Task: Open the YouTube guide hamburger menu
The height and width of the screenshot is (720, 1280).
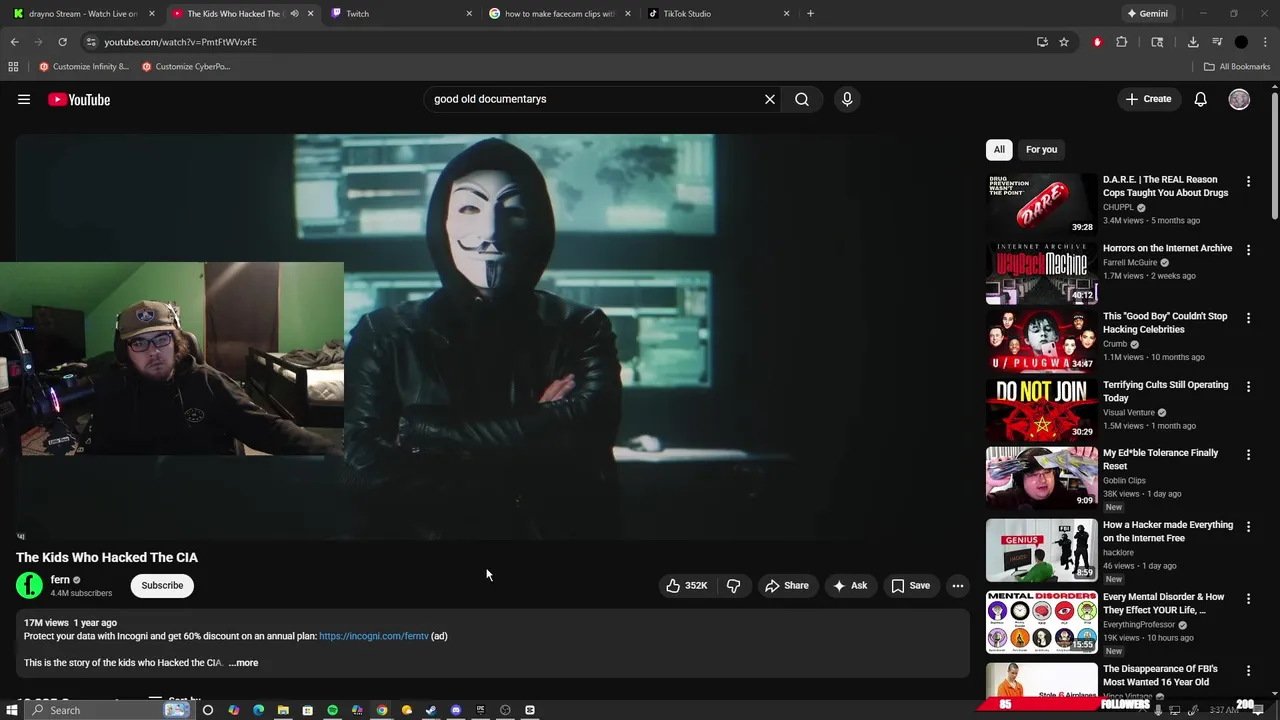Action: click(x=24, y=99)
